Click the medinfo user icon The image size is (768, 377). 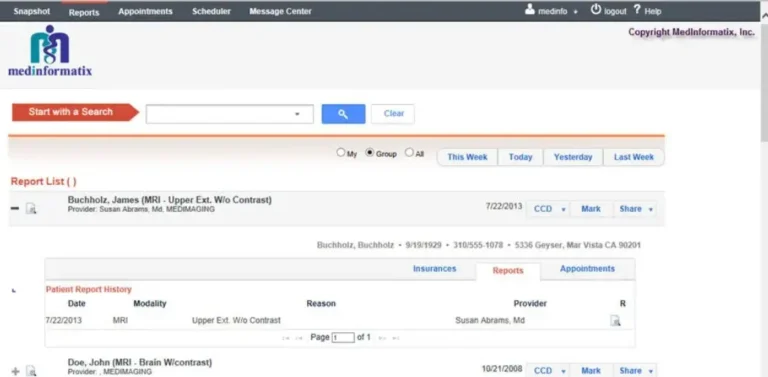[x=529, y=9]
